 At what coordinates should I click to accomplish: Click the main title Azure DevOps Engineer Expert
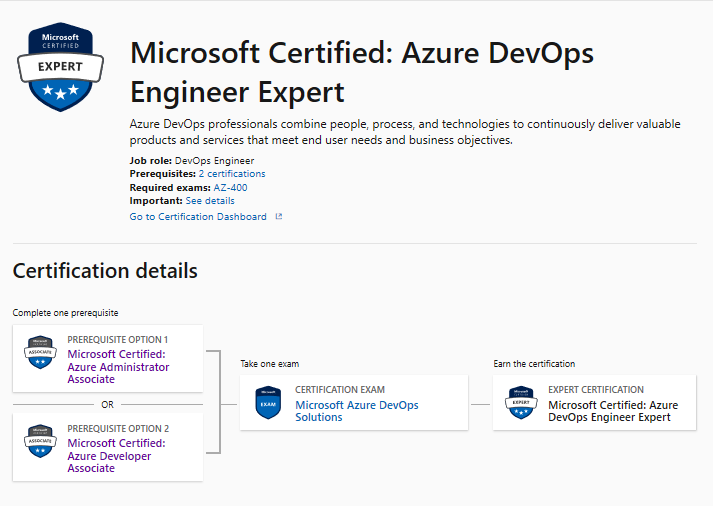coord(362,72)
